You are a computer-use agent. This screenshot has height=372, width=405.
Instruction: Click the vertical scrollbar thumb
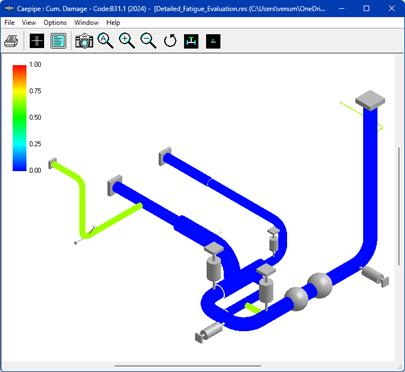[399, 206]
